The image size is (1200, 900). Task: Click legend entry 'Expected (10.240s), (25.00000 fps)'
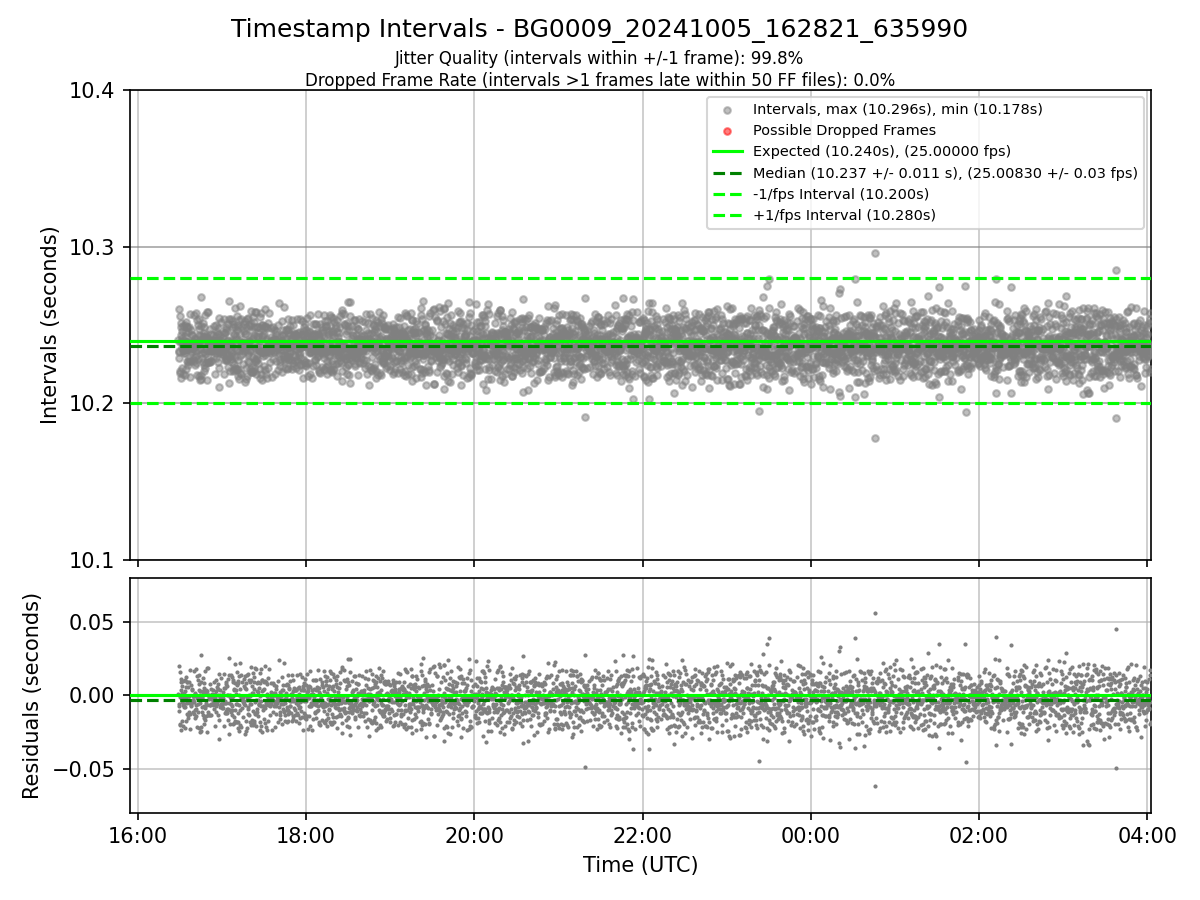coord(882,151)
